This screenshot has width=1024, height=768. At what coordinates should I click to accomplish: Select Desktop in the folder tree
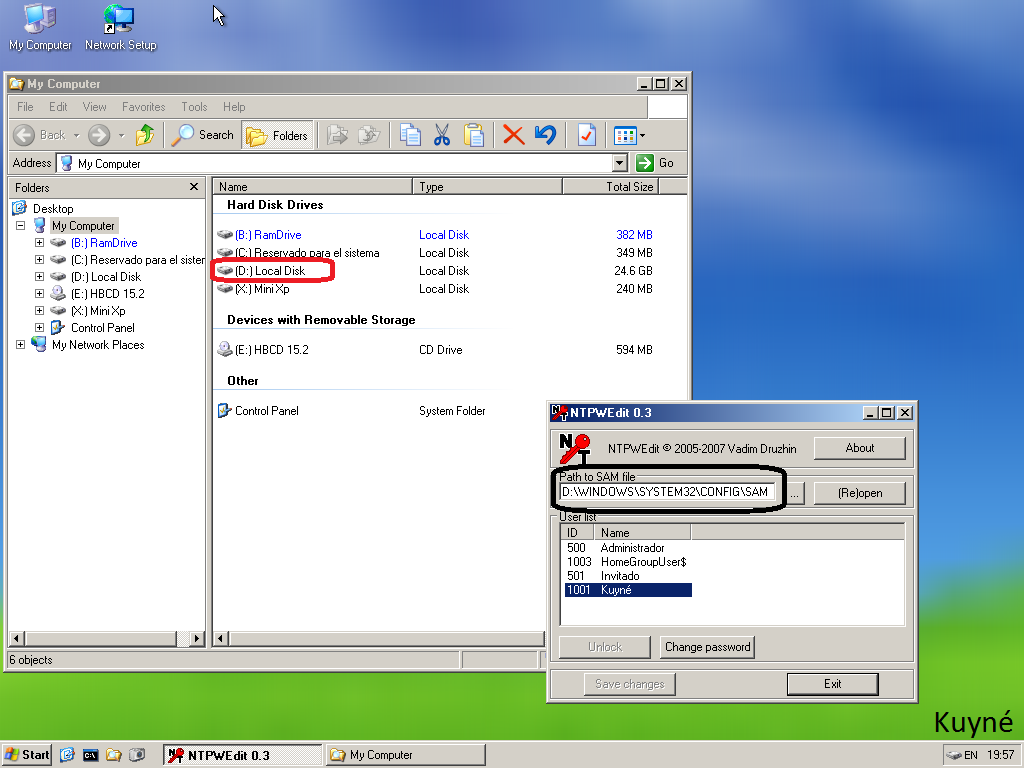pyautogui.click(x=53, y=209)
